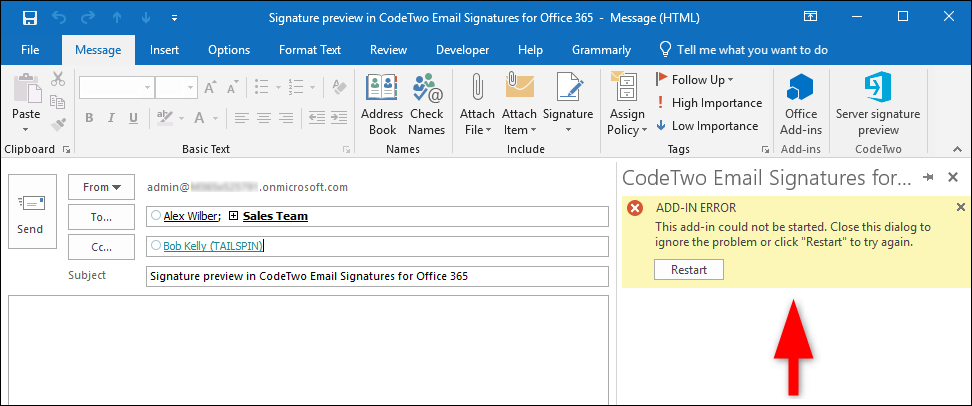The width and height of the screenshot is (972, 406).
Task: Open the Attach File dropdown
Action: click(476, 105)
